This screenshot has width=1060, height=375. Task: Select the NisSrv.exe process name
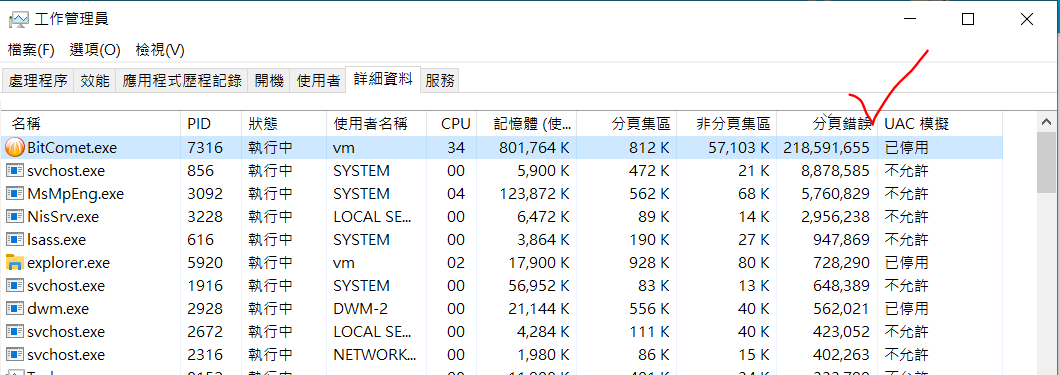(63, 216)
